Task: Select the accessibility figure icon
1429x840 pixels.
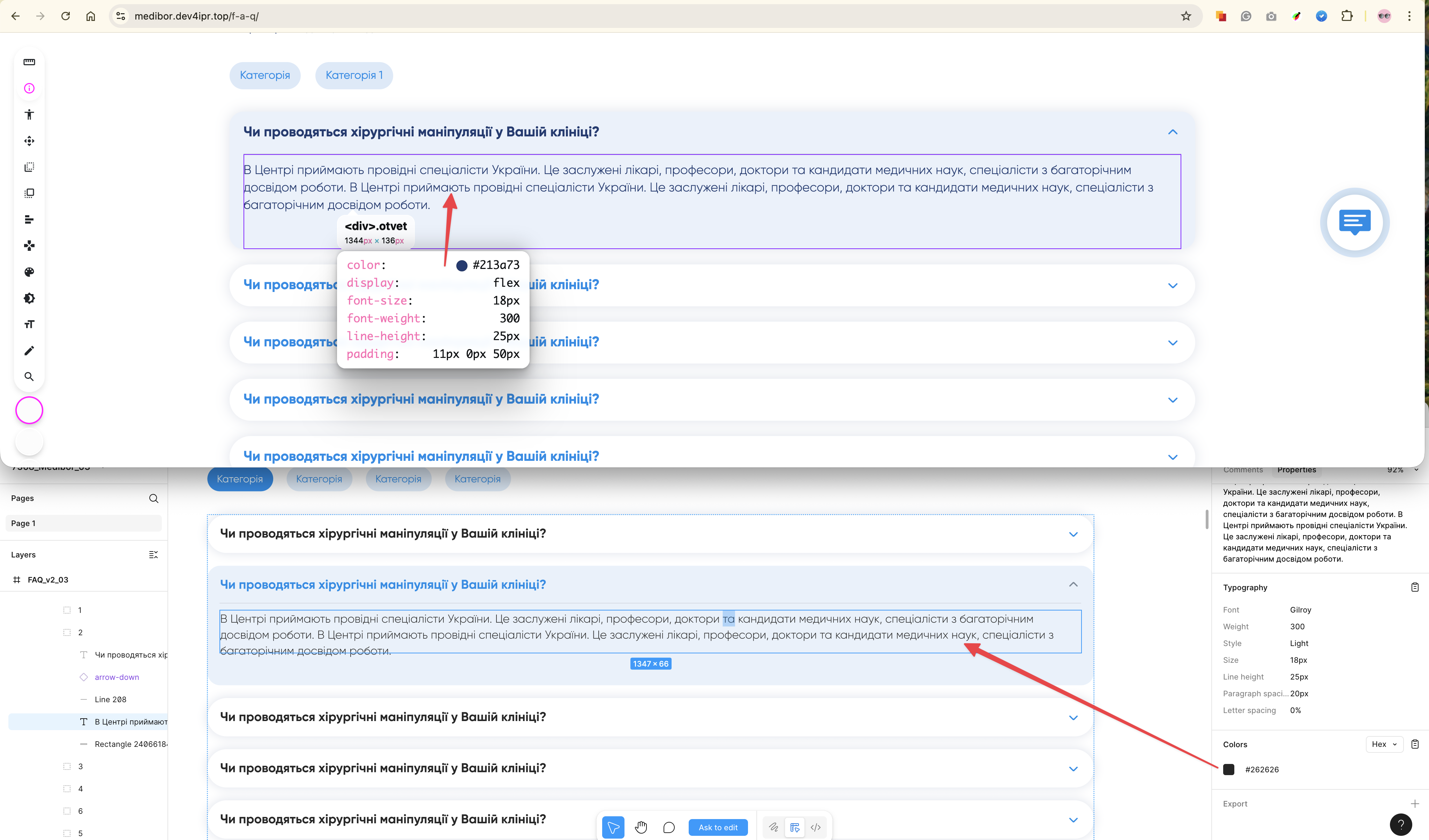Action: click(x=29, y=114)
